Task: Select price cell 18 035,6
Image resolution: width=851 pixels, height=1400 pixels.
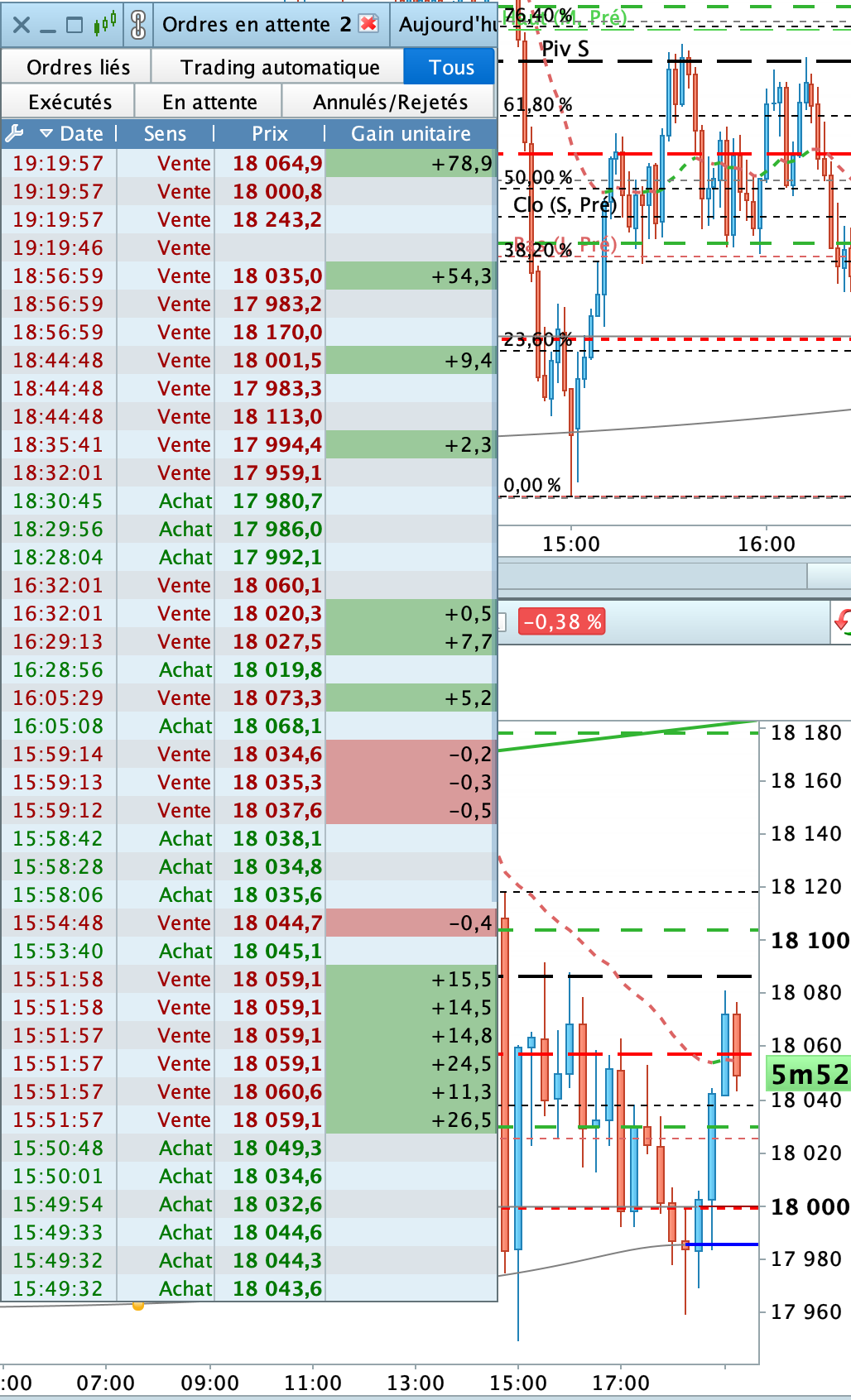Action: [x=270, y=894]
